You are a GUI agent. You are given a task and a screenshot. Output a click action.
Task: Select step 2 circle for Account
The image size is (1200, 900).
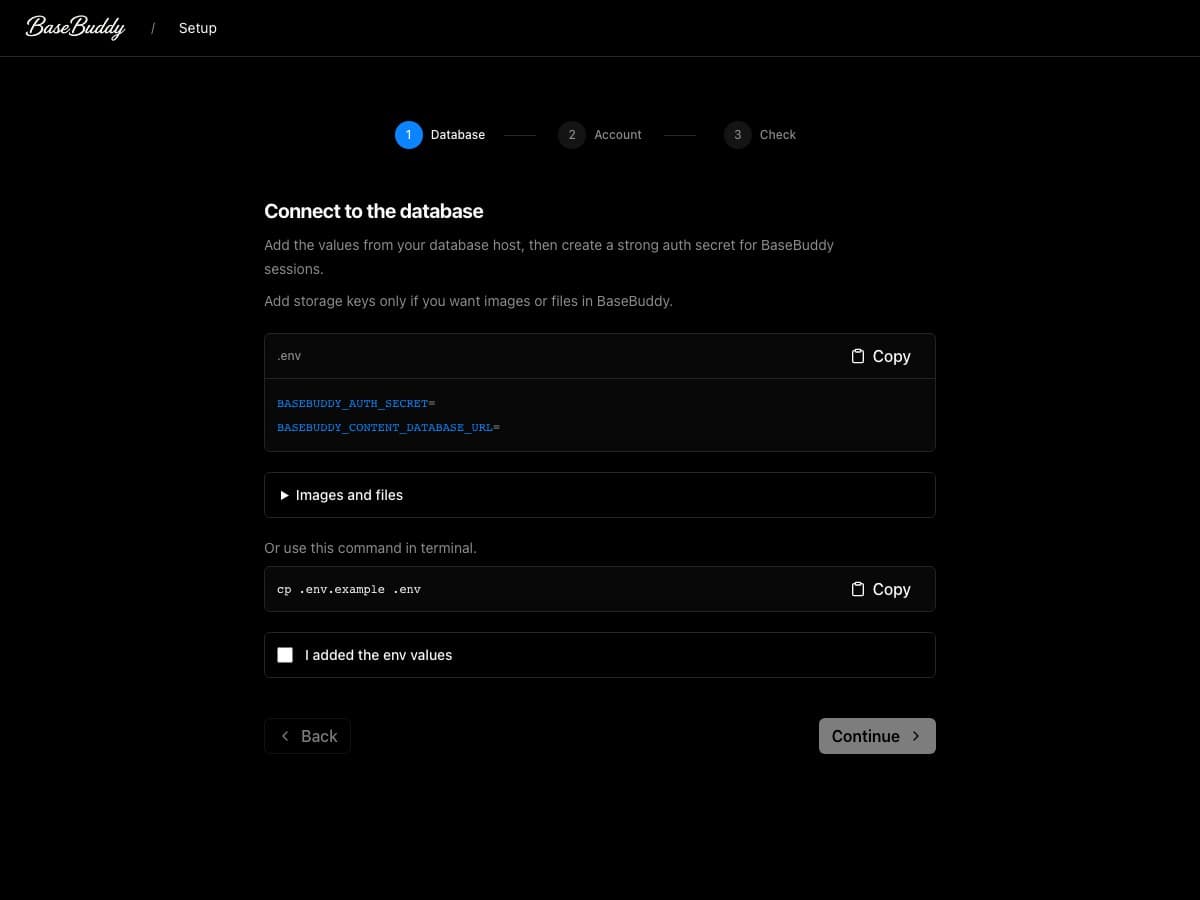(x=572, y=135)
